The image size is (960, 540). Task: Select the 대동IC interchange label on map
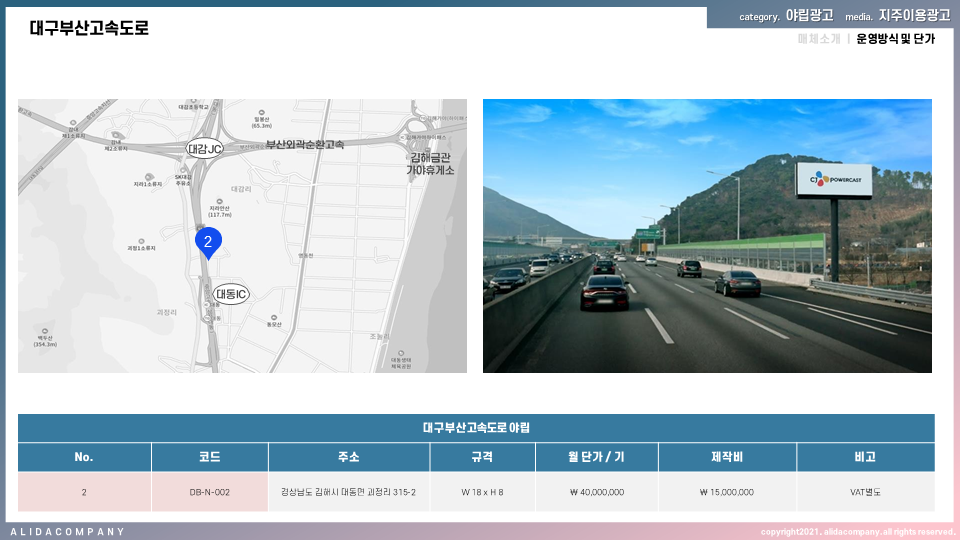(231, 294)
